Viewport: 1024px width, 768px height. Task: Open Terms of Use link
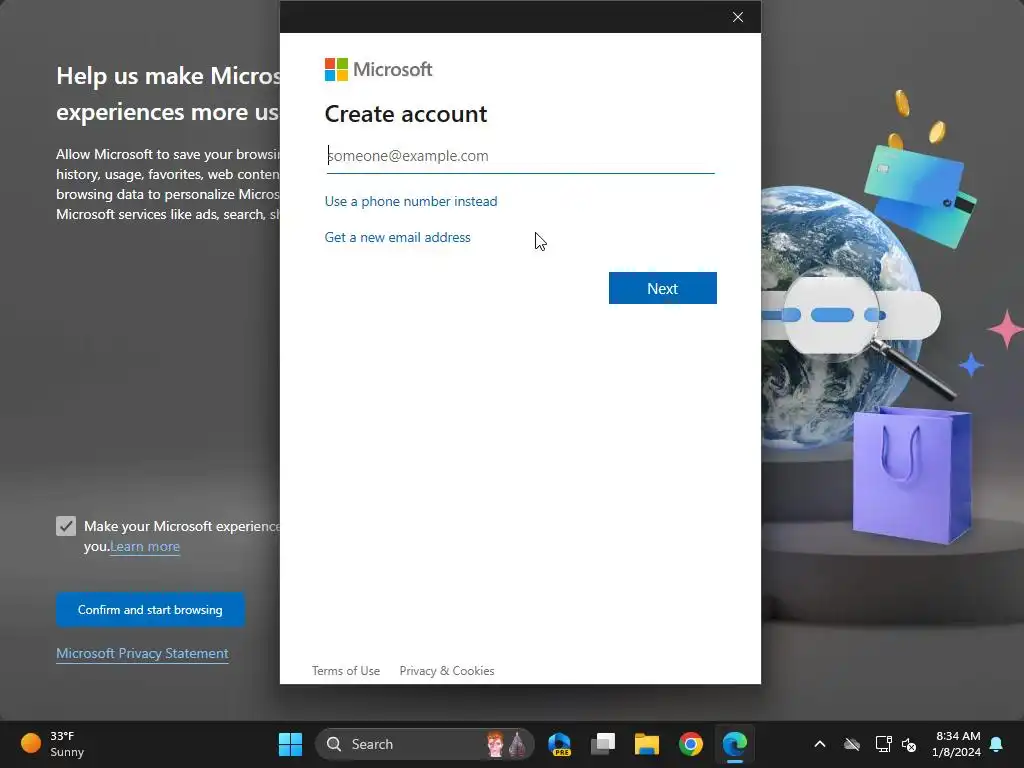point(345,671)
